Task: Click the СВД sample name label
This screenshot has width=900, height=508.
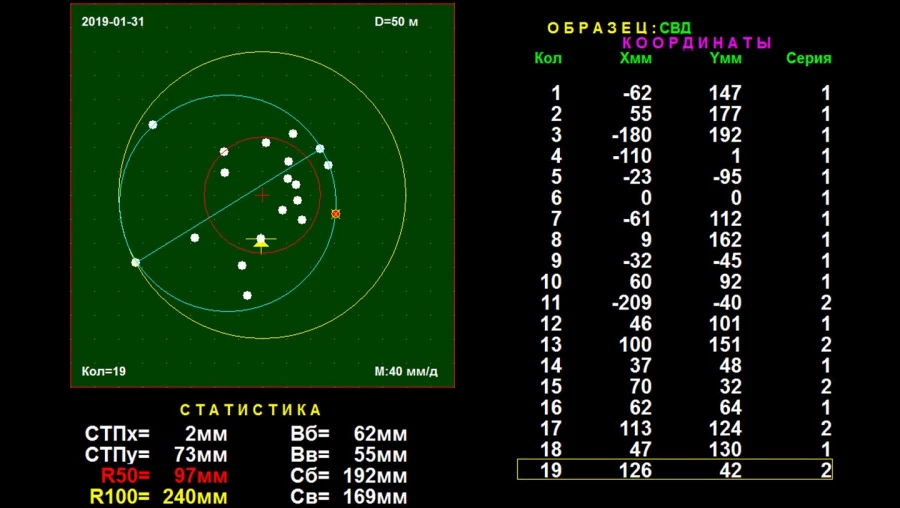Action: (x=675, y=28)
